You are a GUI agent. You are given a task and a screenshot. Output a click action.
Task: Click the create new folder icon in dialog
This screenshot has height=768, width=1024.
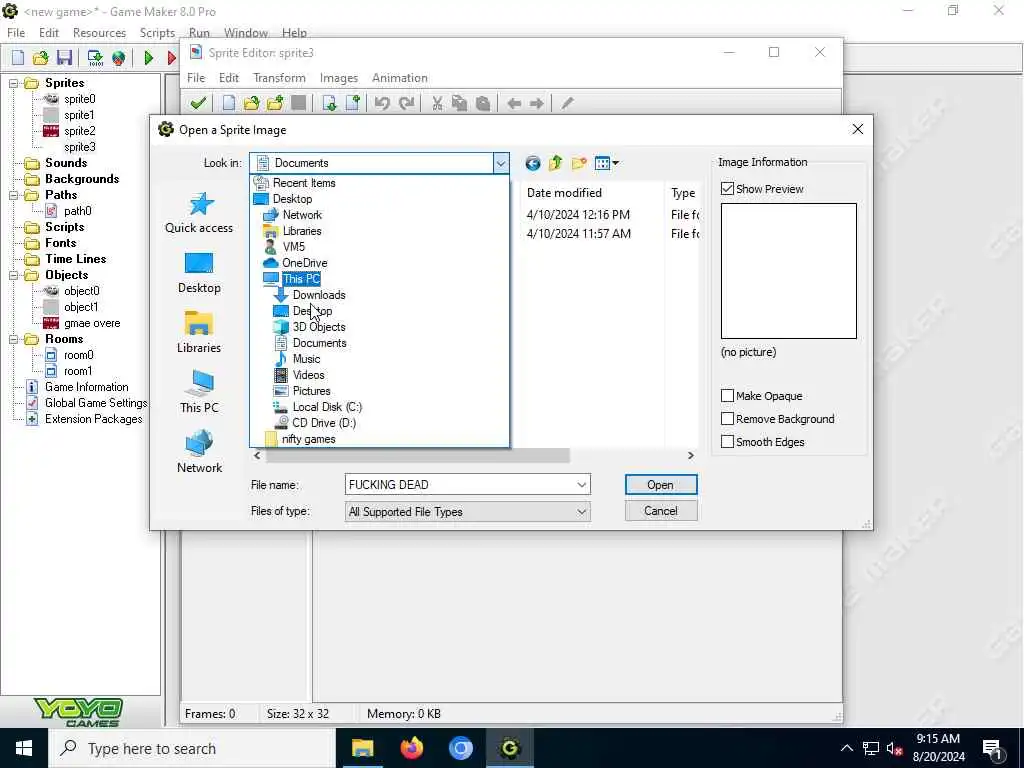click(x=579, y=163)
